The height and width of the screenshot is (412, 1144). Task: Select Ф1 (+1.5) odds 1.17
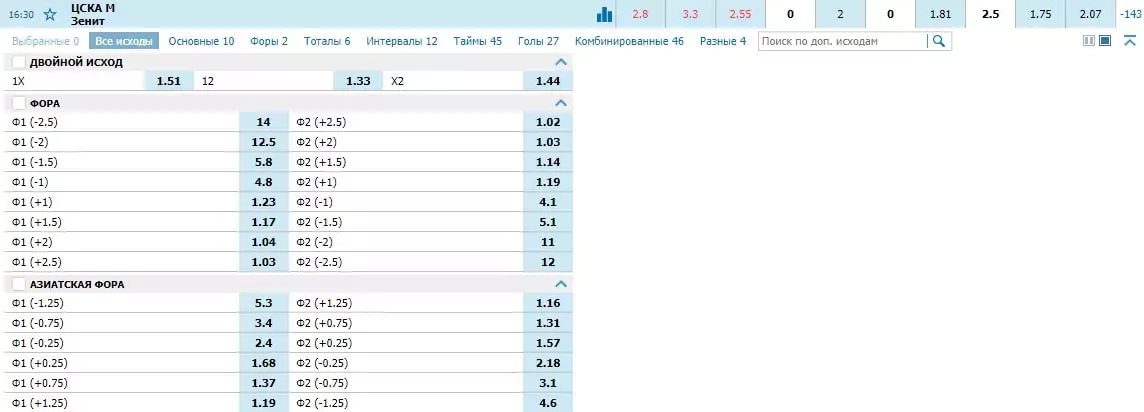[264, 222]
